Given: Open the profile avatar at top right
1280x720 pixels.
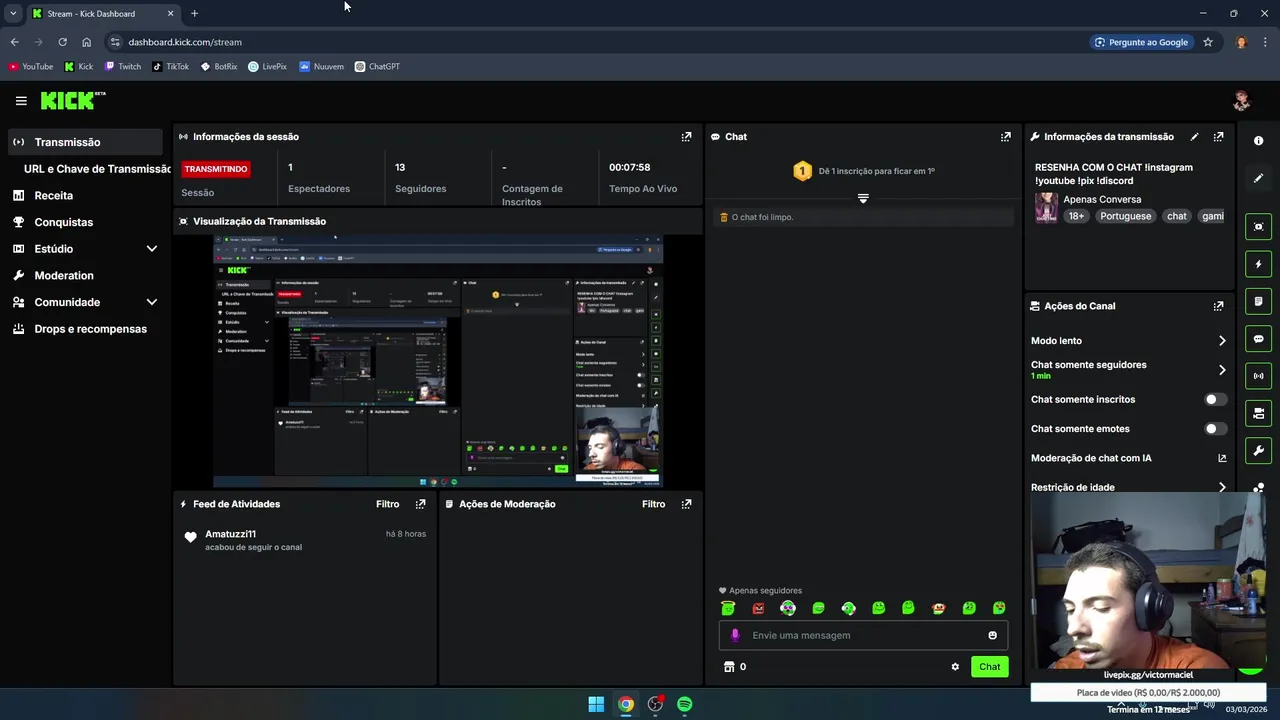Looking at the screenshot, I should (x=1241, y=100).
